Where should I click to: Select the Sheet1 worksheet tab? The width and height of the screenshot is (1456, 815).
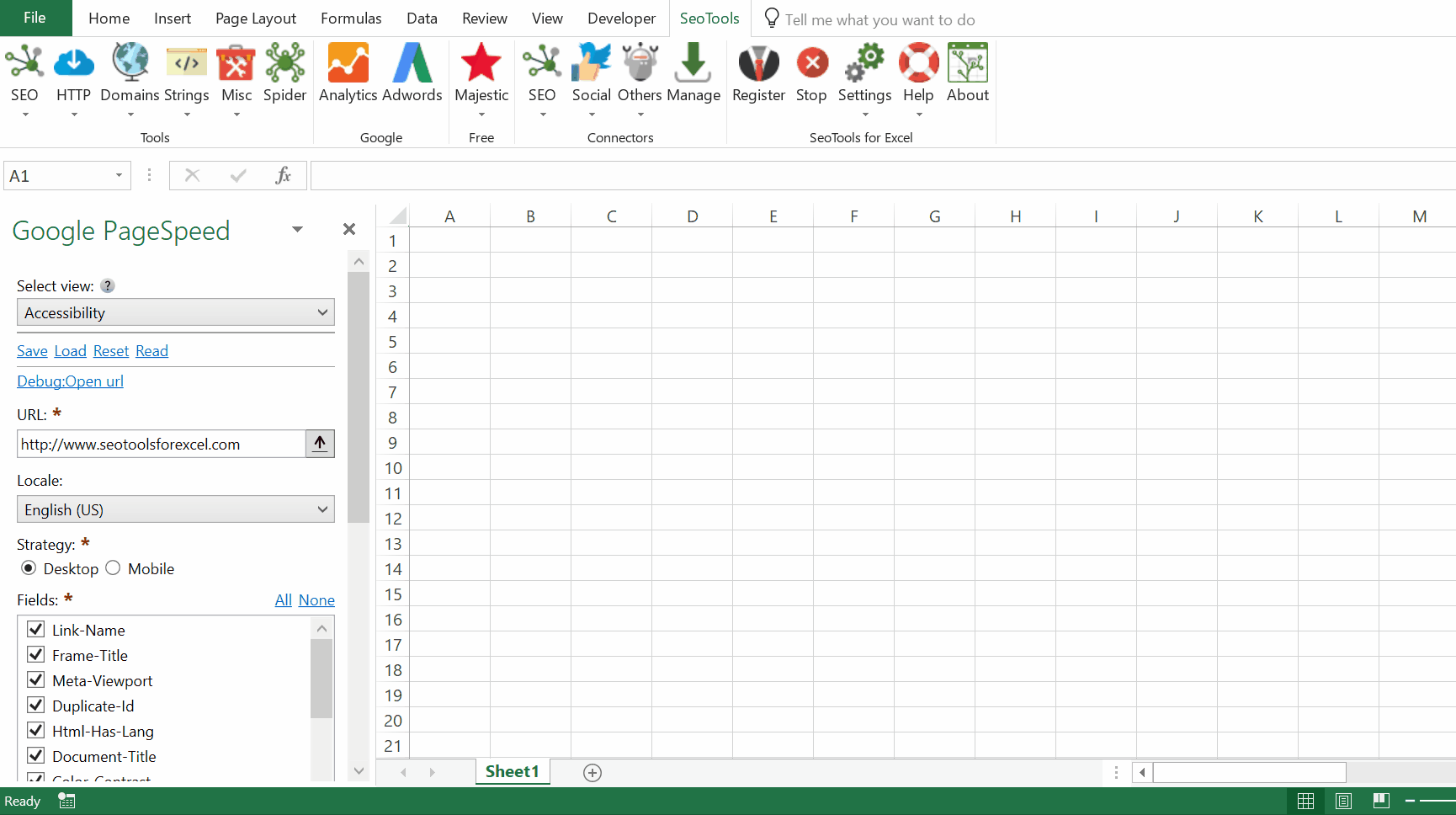pos(513,772)
